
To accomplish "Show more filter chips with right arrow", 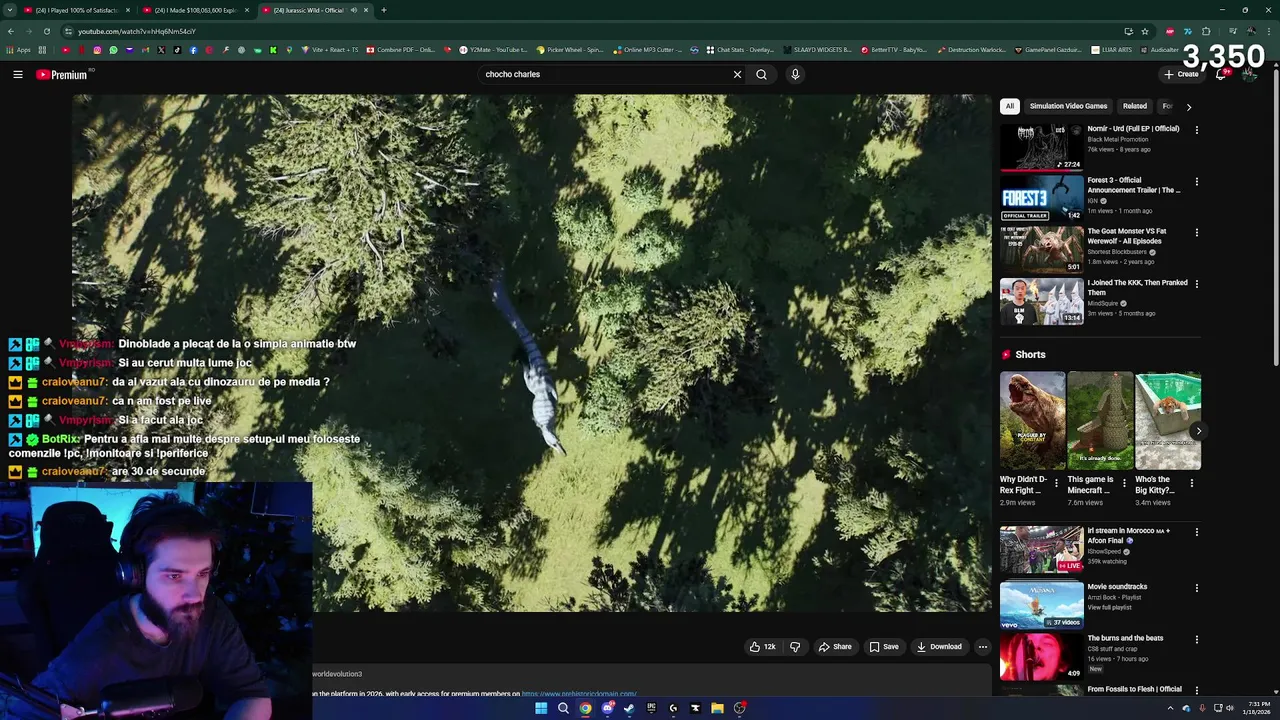I will 1188,106.
